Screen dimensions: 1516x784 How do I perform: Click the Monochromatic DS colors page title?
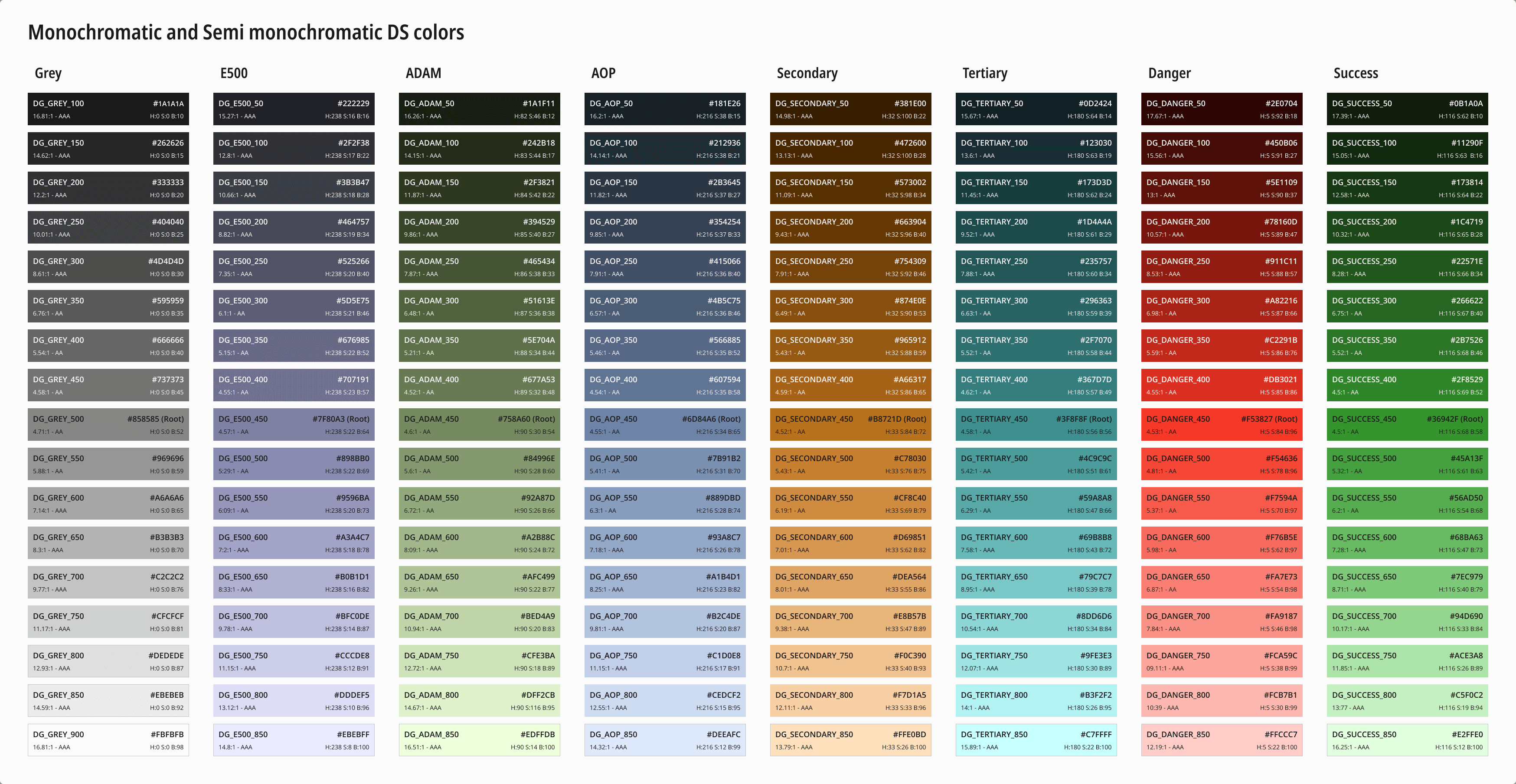(x=246, y=33)
